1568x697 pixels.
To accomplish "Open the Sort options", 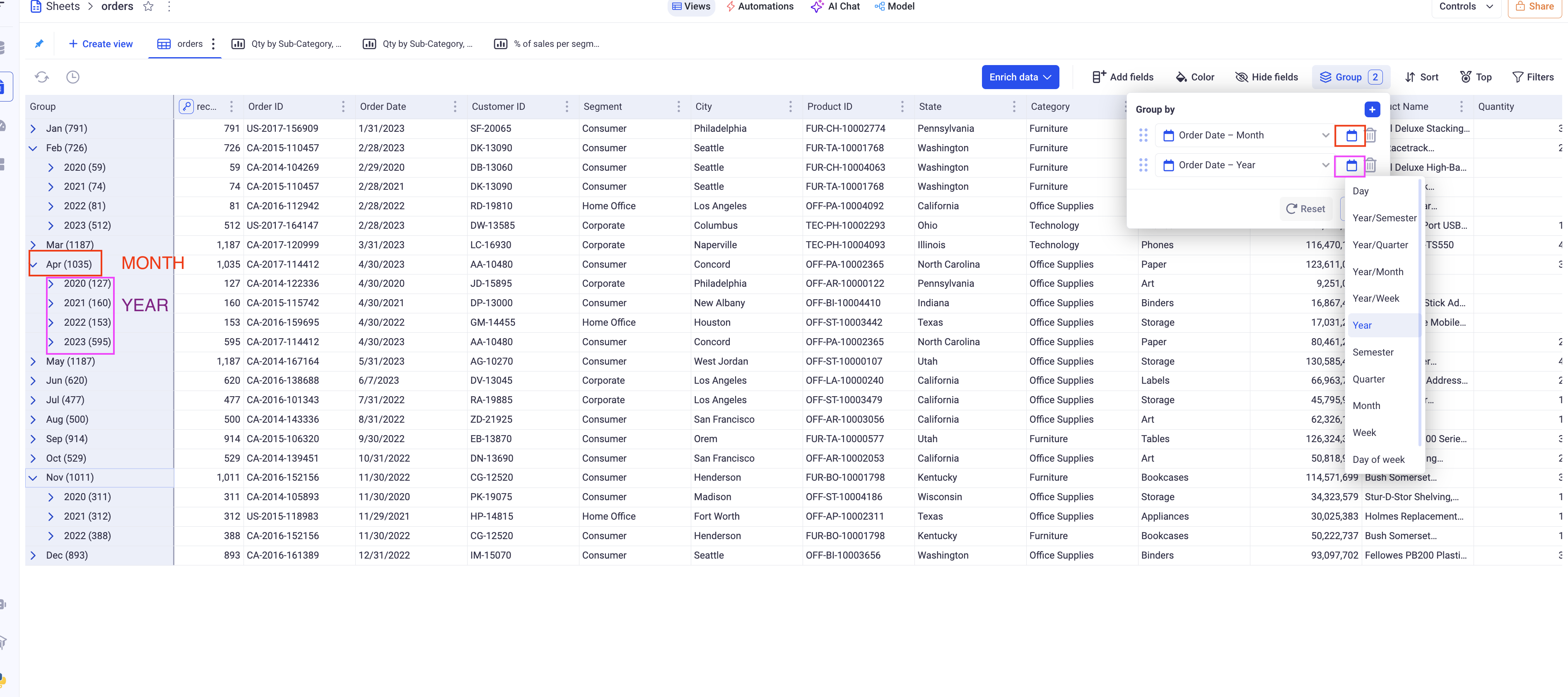I will tap(1422, 77).
